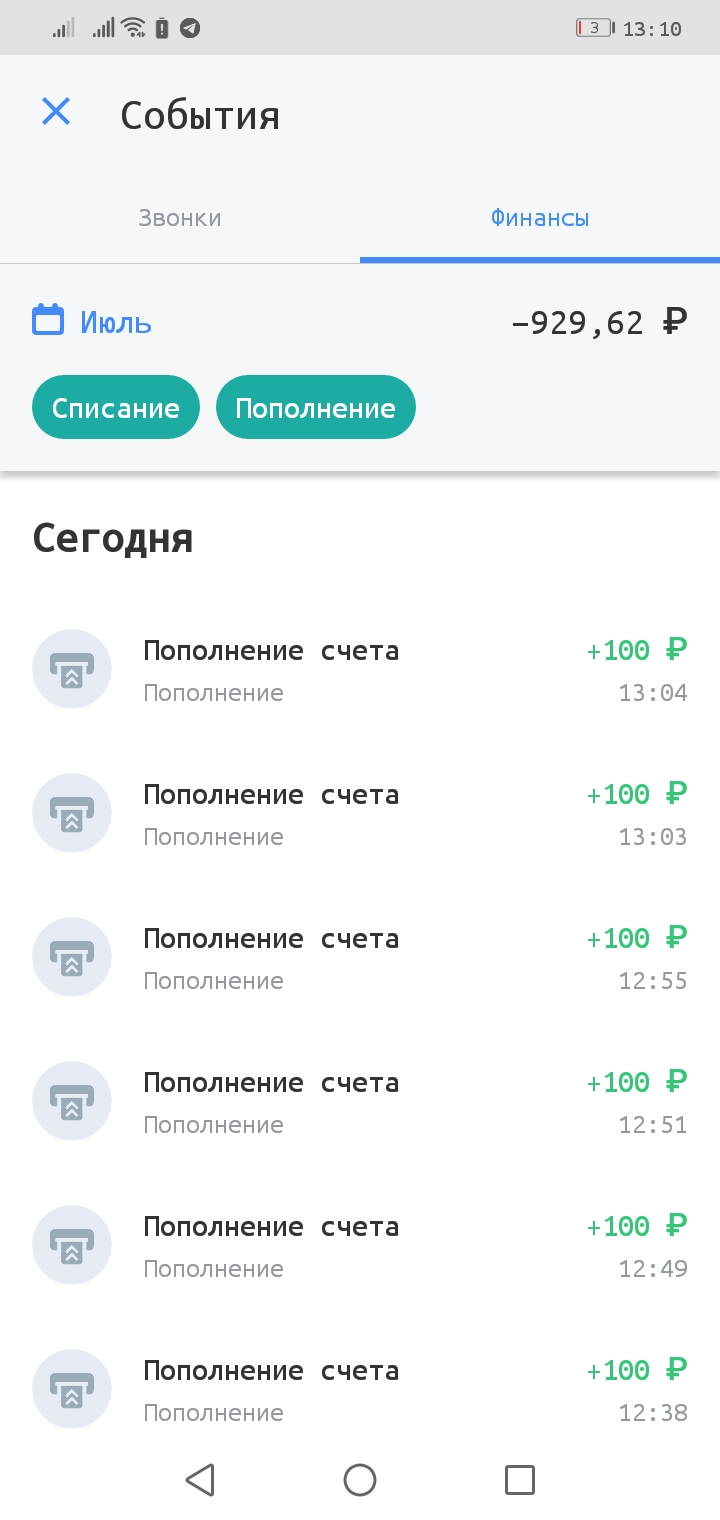Switch to the Звонки tab
Viewport: 720px width, 1520px height.
click(x=180, y=218)
